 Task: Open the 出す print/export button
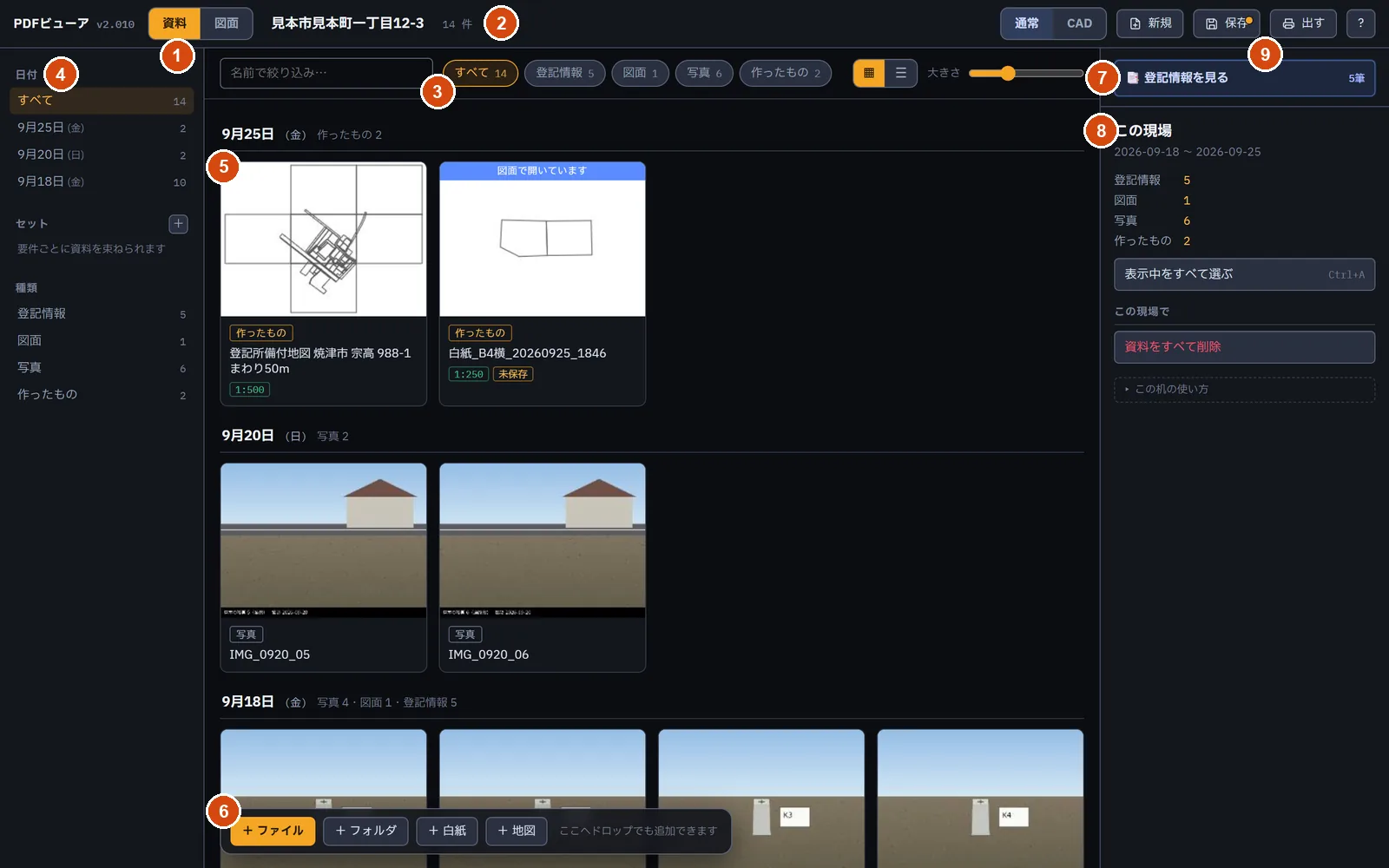point(1303,23)
